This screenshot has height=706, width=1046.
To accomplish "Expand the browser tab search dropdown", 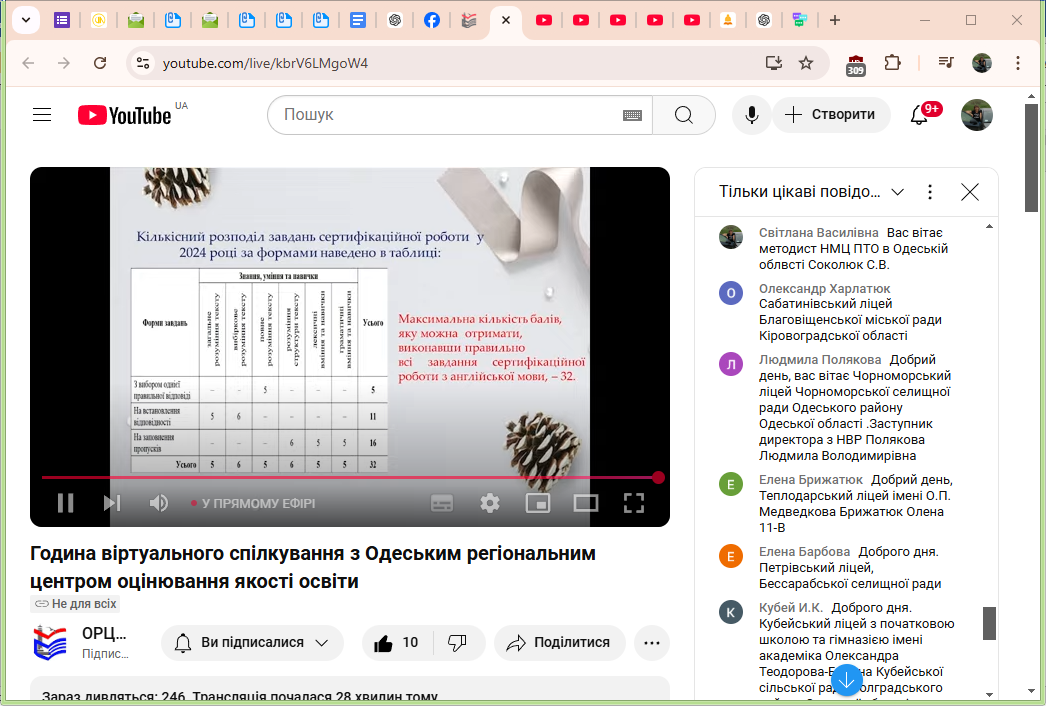I will click(x=25, y=20).
